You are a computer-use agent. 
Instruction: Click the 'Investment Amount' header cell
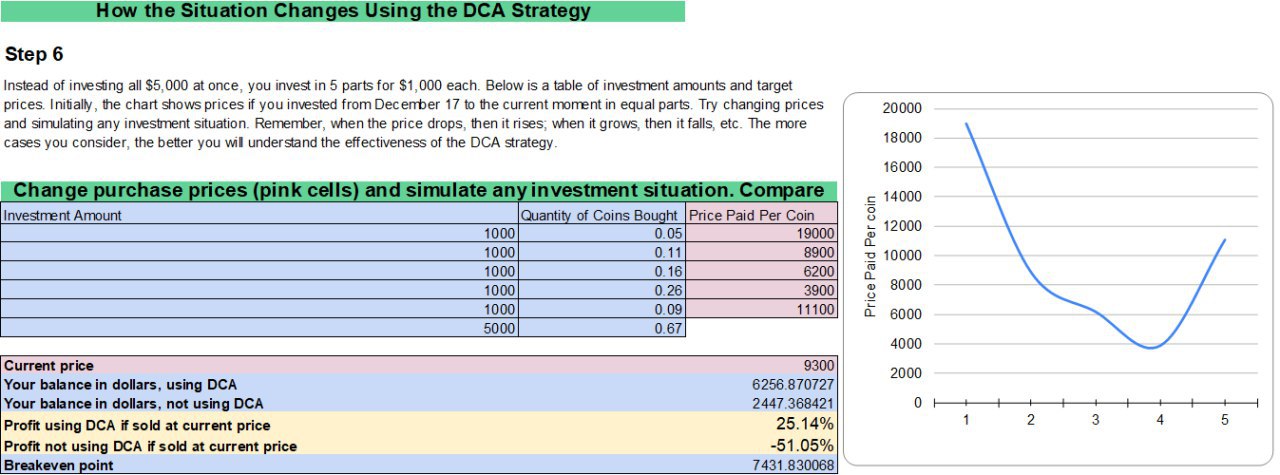click(x=260, y=215)
